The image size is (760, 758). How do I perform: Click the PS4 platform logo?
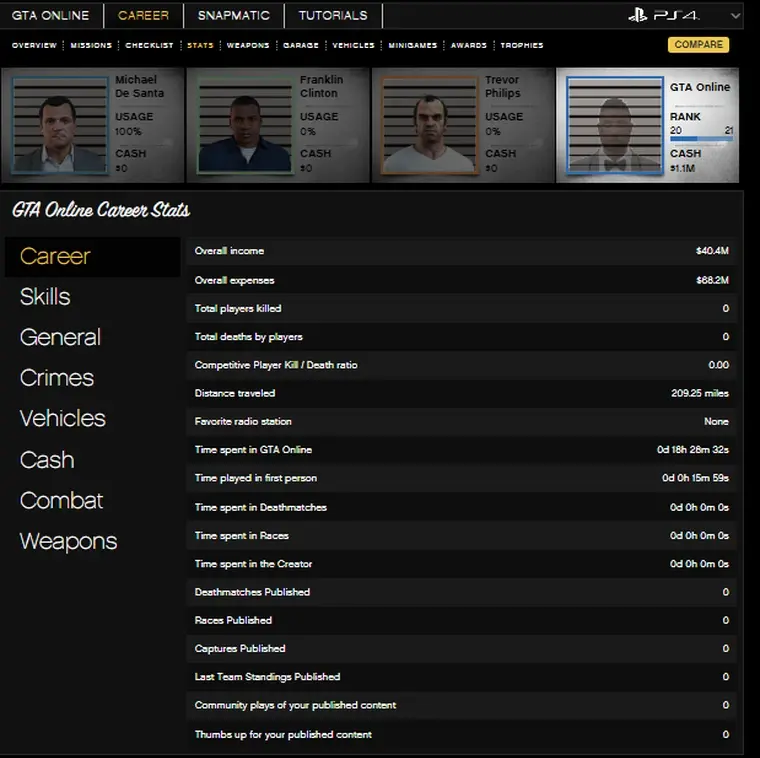tap(664, 15)
